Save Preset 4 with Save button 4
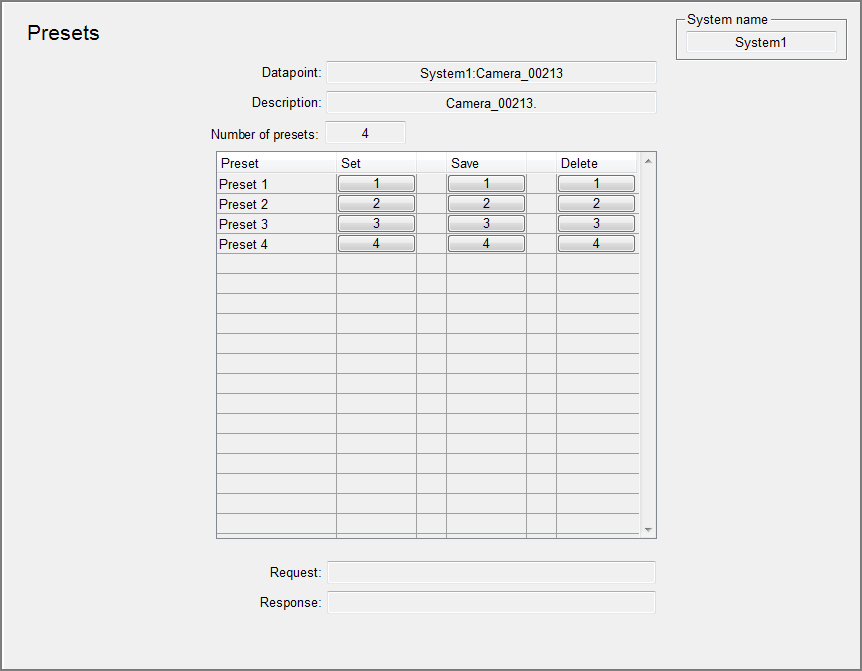Screen dimensions: 862x671 (x=486, y=243)
